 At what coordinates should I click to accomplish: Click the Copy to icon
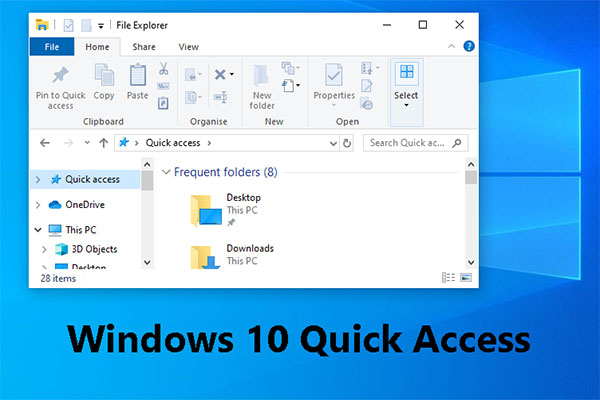193,97
